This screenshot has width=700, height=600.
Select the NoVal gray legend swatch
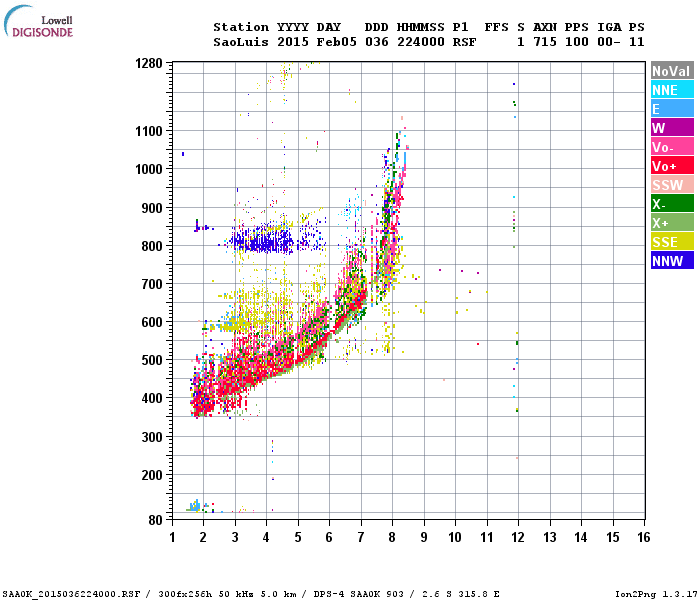(672, 71)
